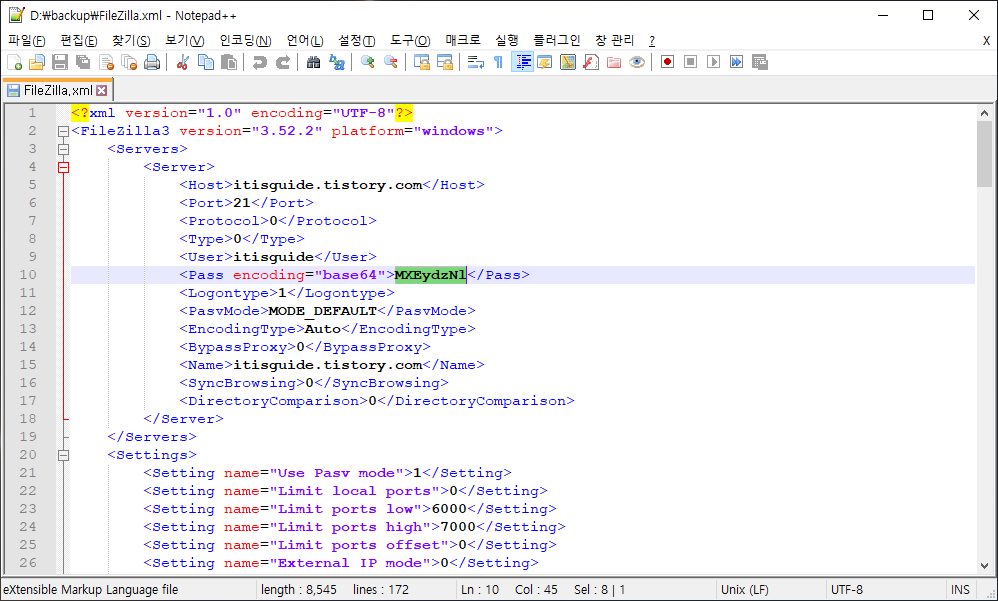Create a new file from toolbar

pos(14,62)
